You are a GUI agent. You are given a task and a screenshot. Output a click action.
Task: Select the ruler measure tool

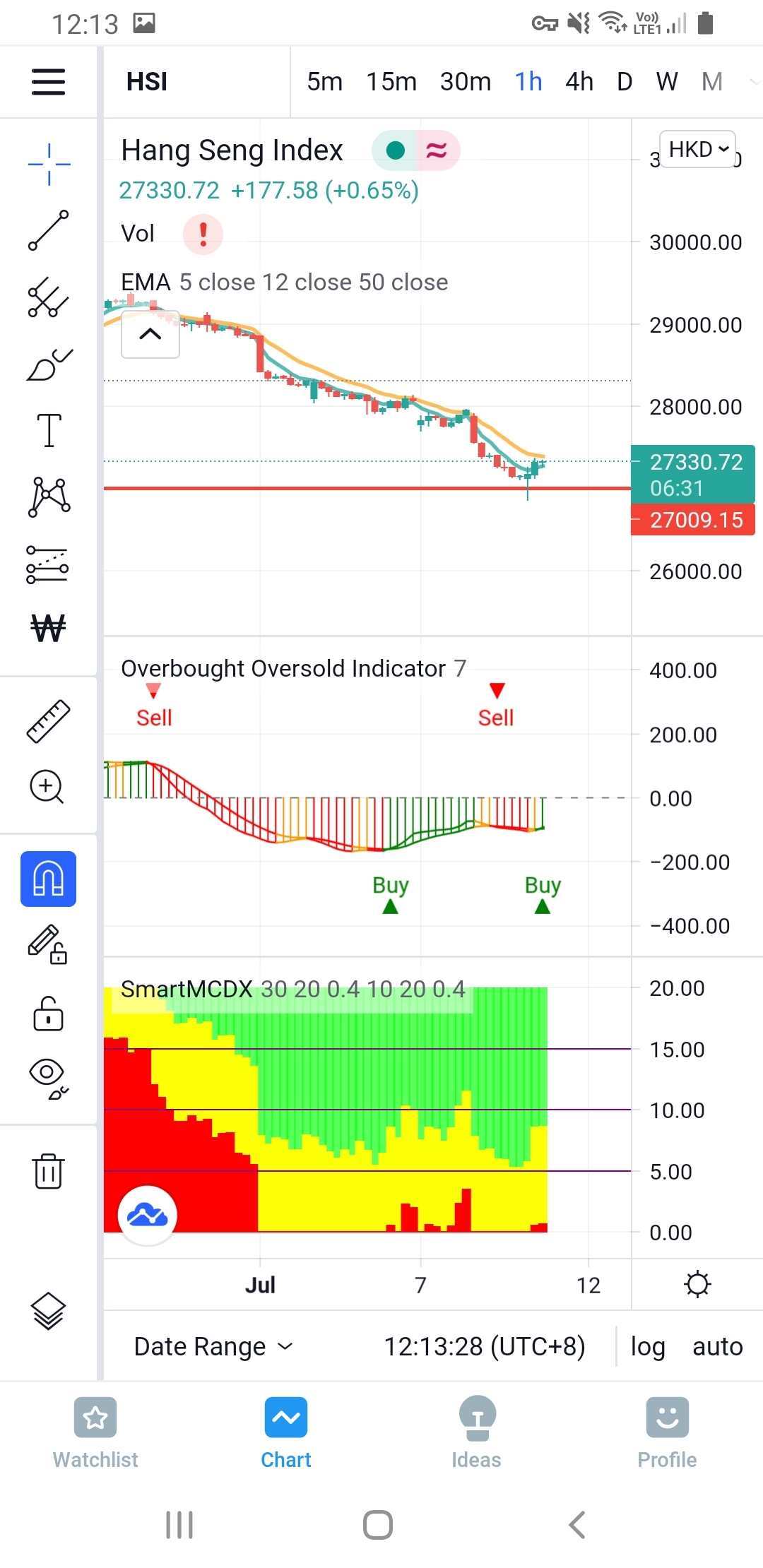[x=48, y=721]
